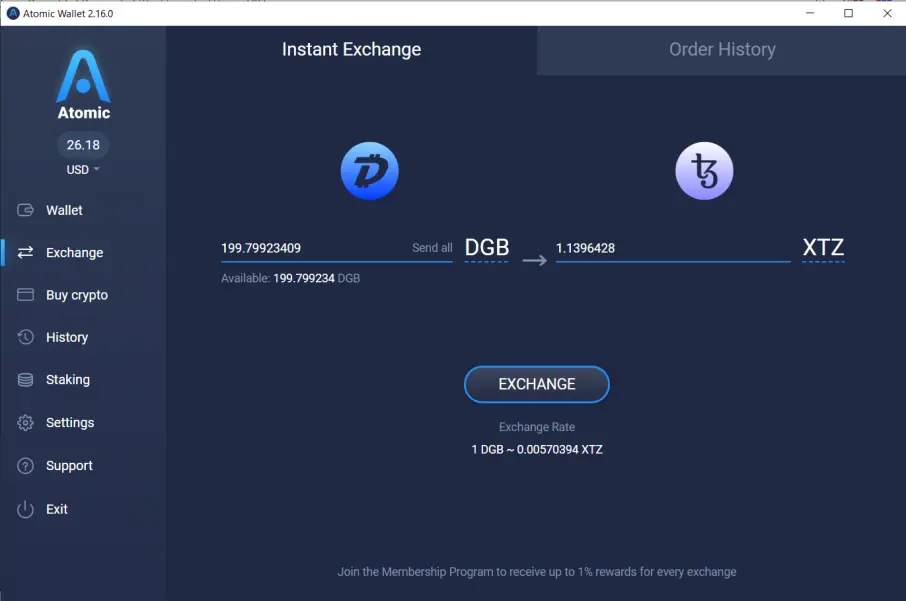
Task: Go to Wallet in the sidebar
Action: pos(64,210)
